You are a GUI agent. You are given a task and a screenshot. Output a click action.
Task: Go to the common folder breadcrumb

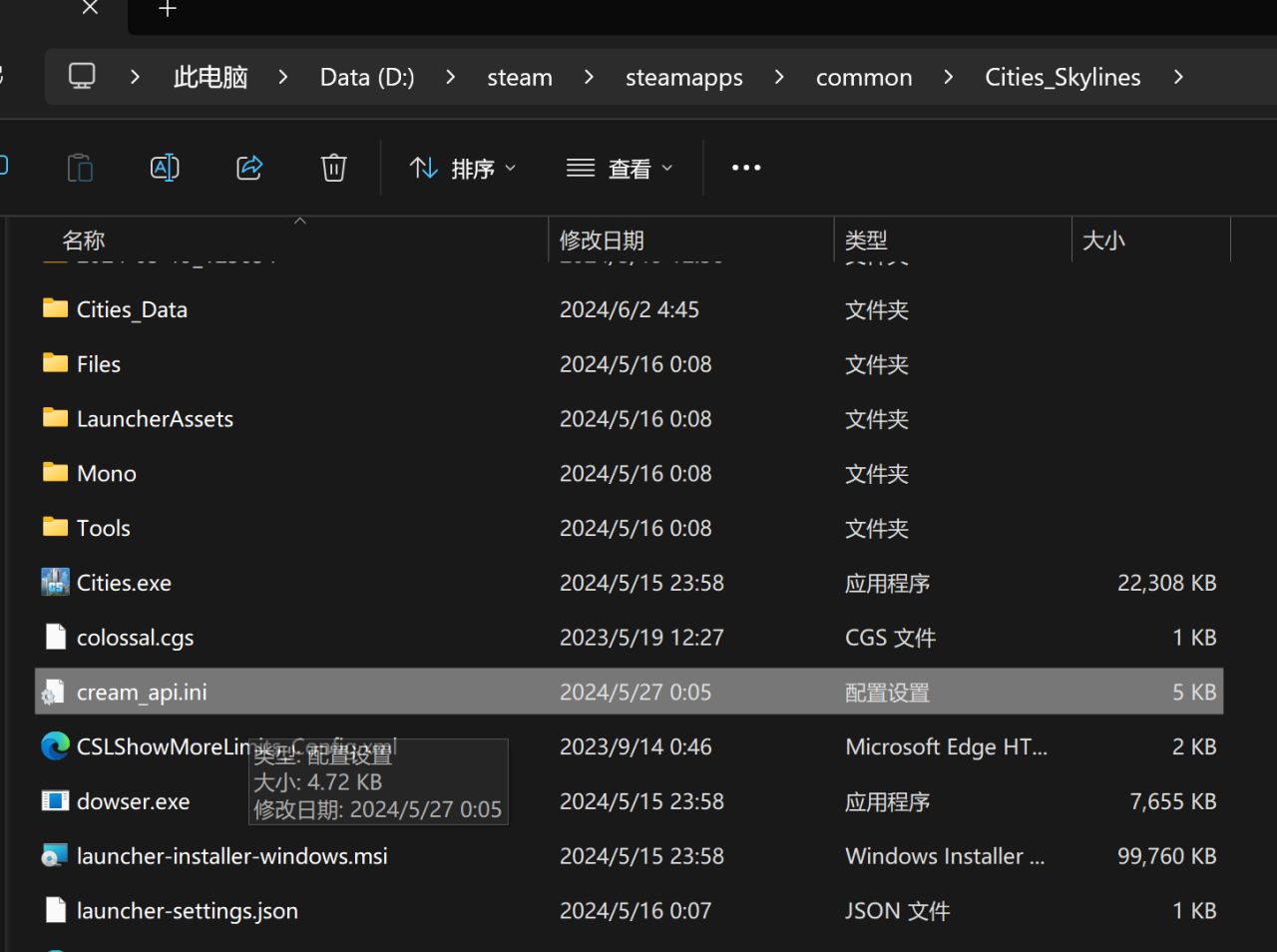click(x=864, y=77)
